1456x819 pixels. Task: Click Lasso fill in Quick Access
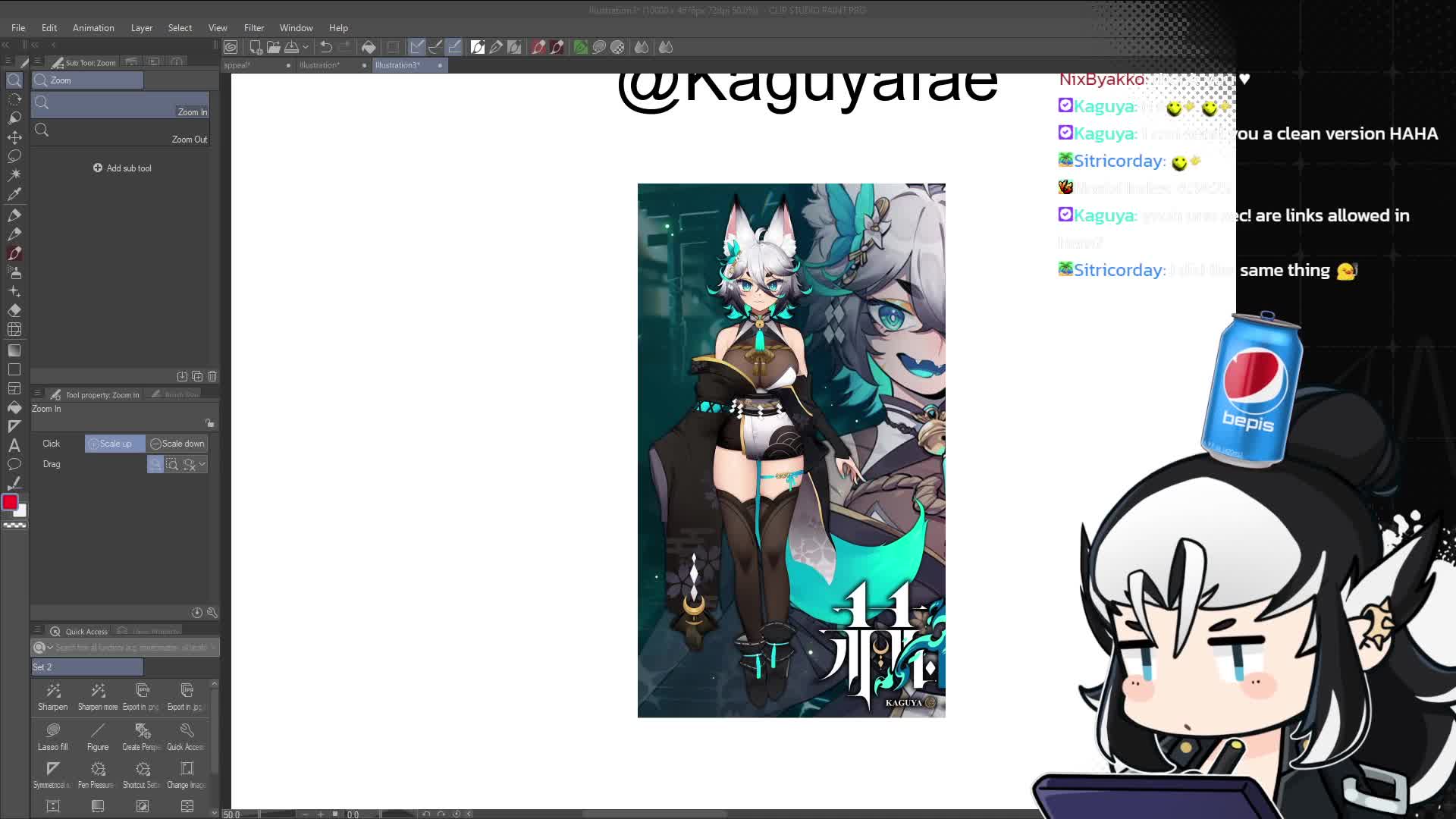pos(53,737)
